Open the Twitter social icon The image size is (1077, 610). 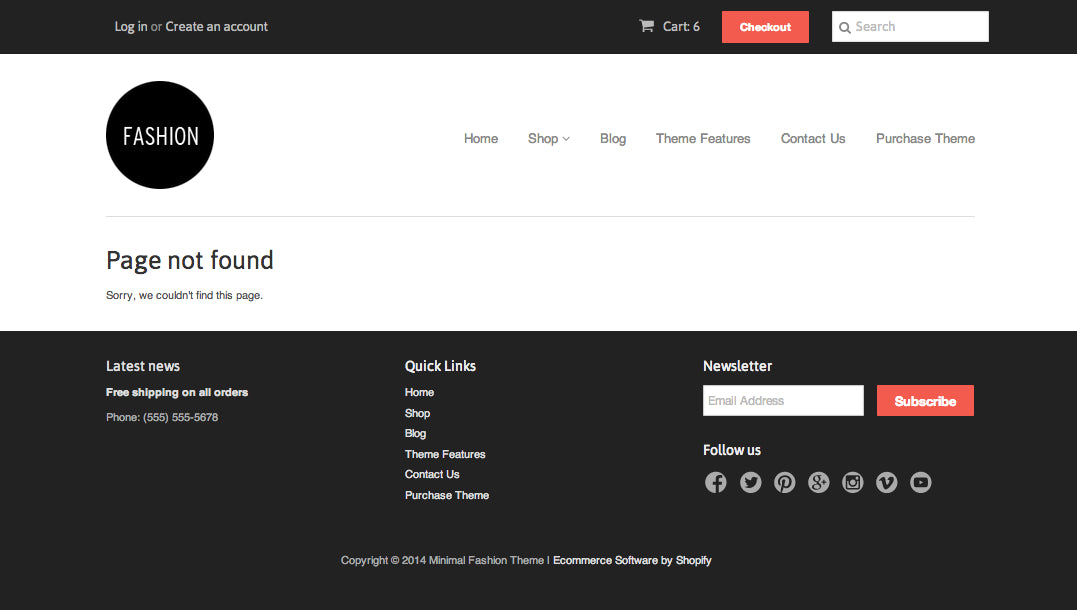pos(750,483)
